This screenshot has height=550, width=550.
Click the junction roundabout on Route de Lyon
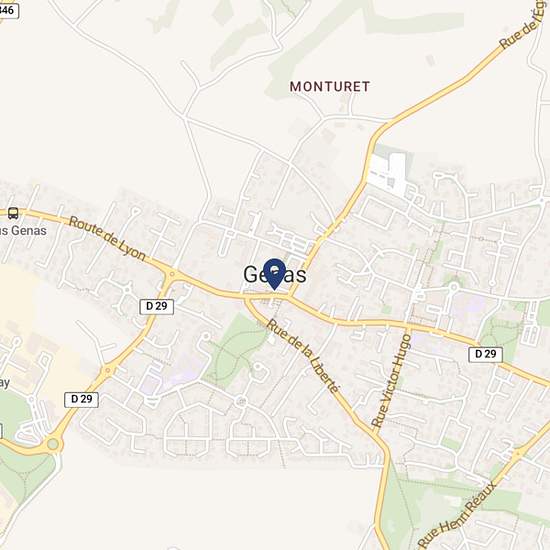[x=172, y=274]
